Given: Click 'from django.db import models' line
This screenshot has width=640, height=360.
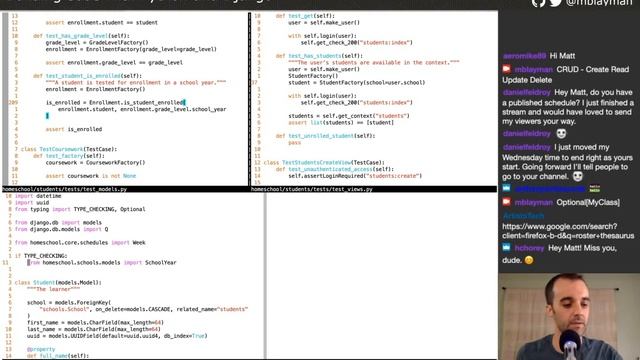Looking at the screenshot, I should pyautogui.click(x=58, y=222).
